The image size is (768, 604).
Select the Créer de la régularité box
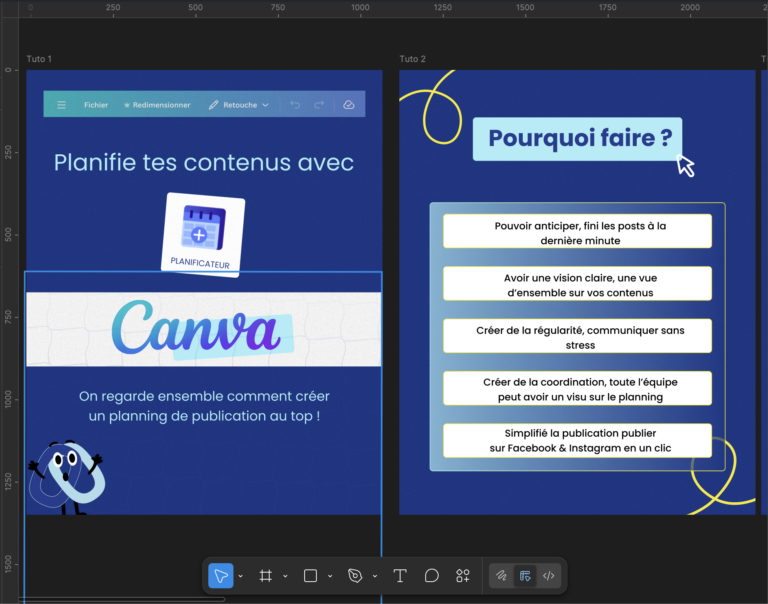[x=577, y=336]
